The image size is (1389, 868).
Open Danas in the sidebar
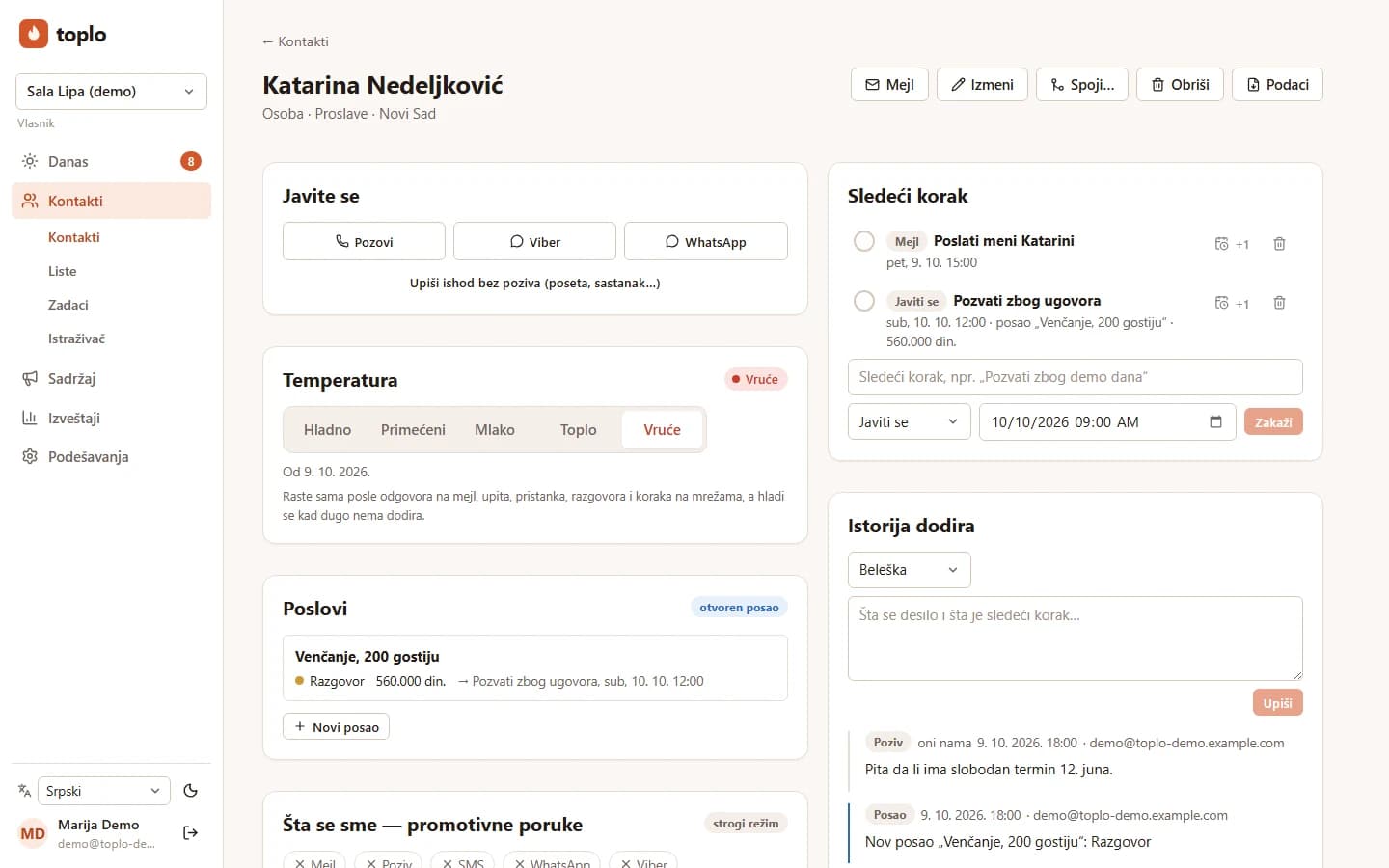click(x=111, y=161)
